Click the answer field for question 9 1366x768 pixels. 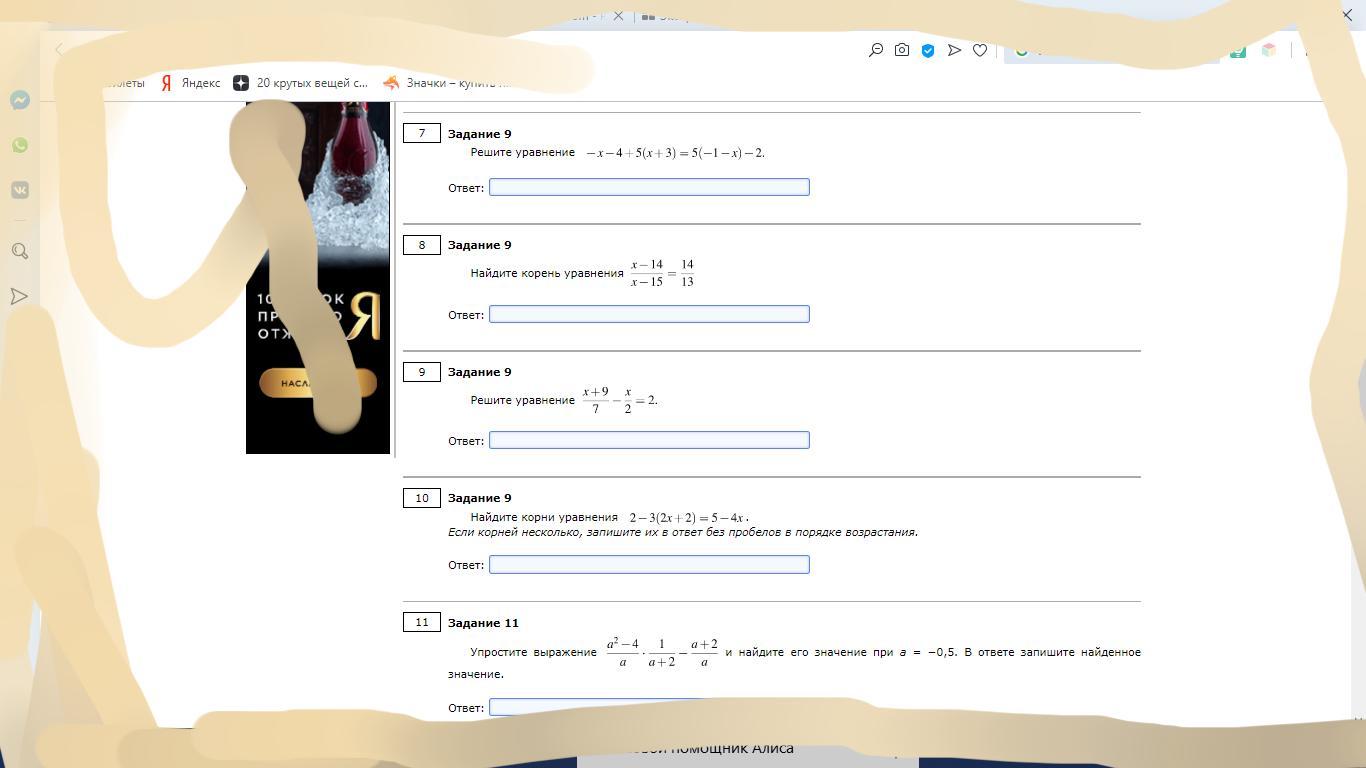click(x=649, y=440)
